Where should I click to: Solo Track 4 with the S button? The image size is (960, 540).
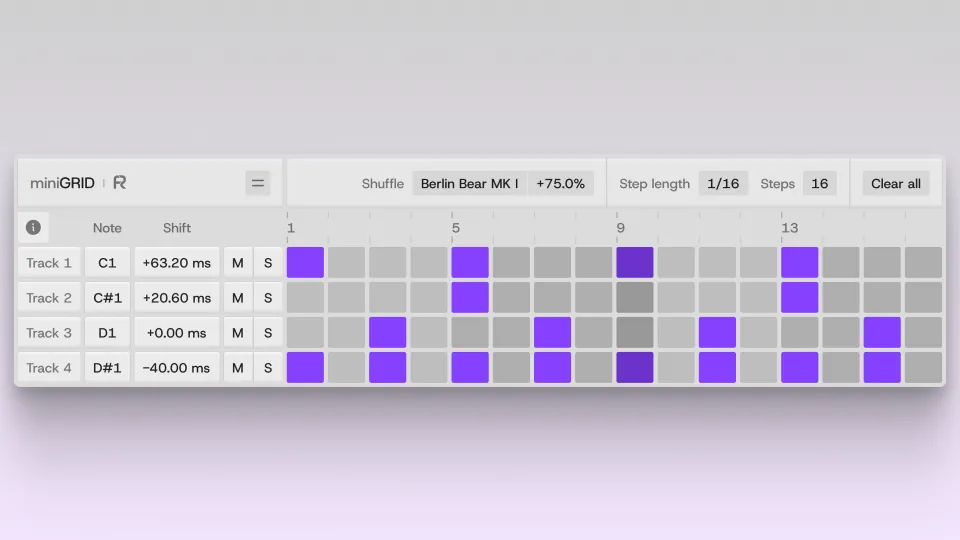pos(268,367)
